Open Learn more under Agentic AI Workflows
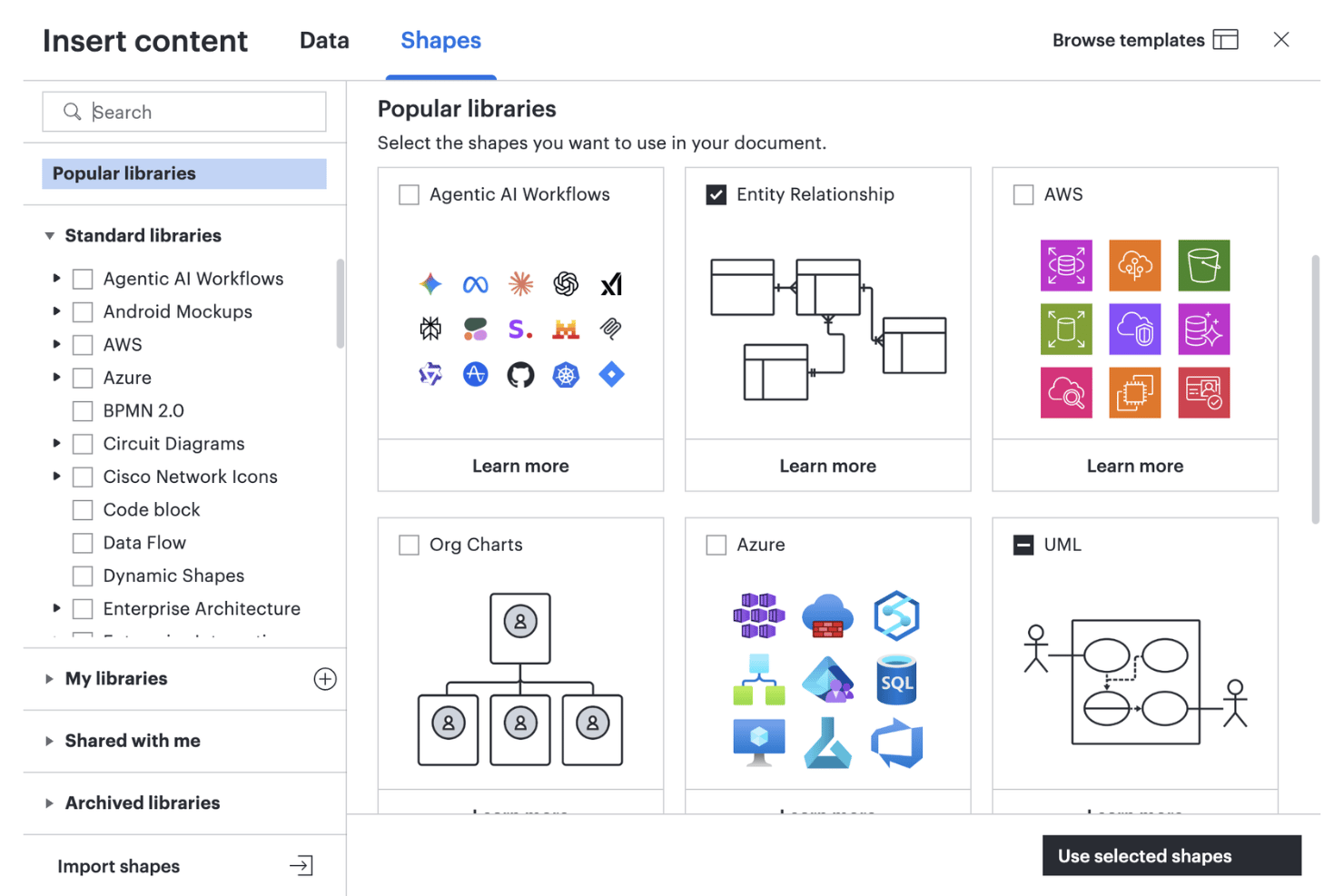The width and height of the screenshot is (1344, 896). tap(520, 466)
